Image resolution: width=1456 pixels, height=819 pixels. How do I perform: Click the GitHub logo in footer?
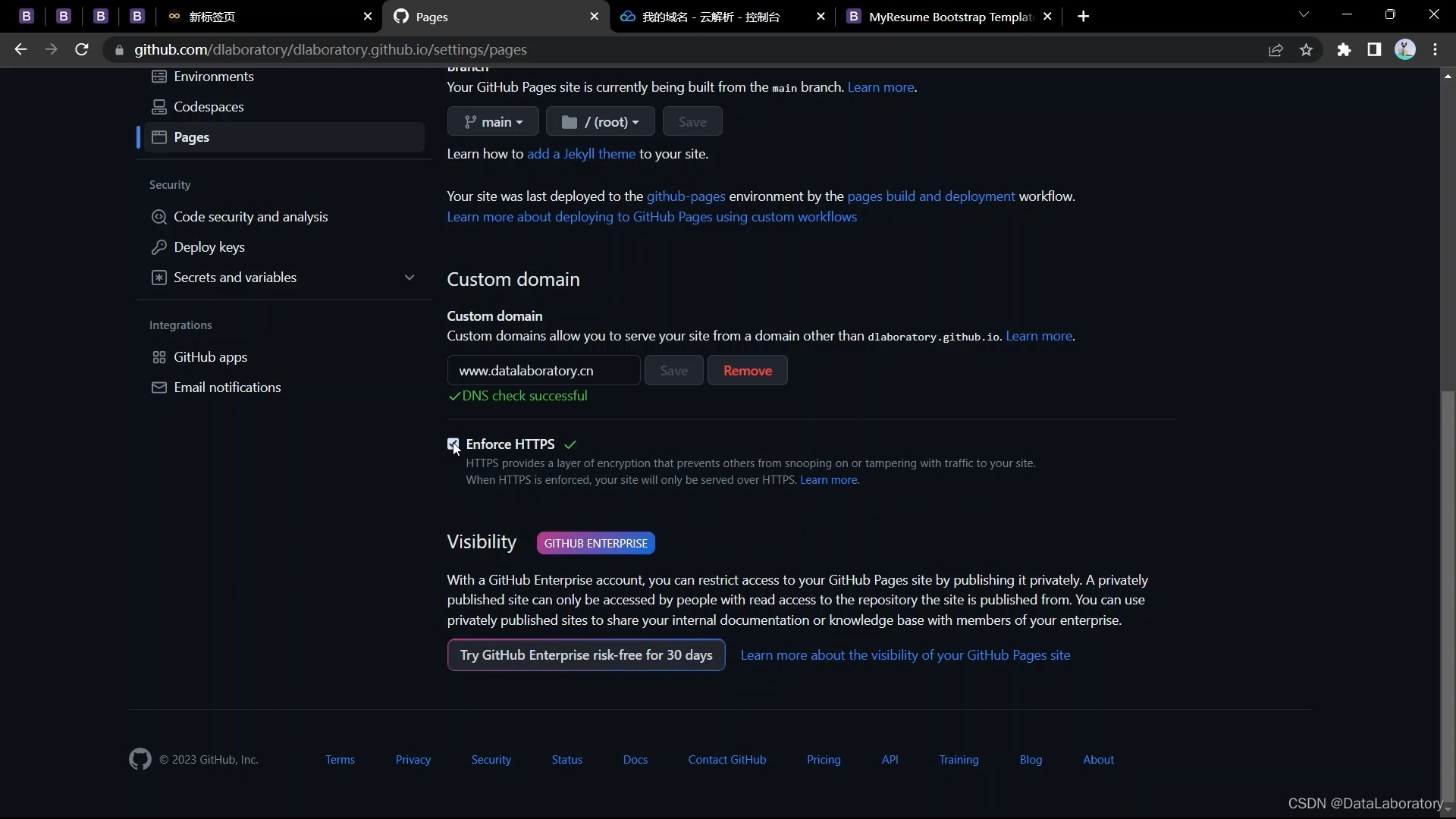[140, 759]
